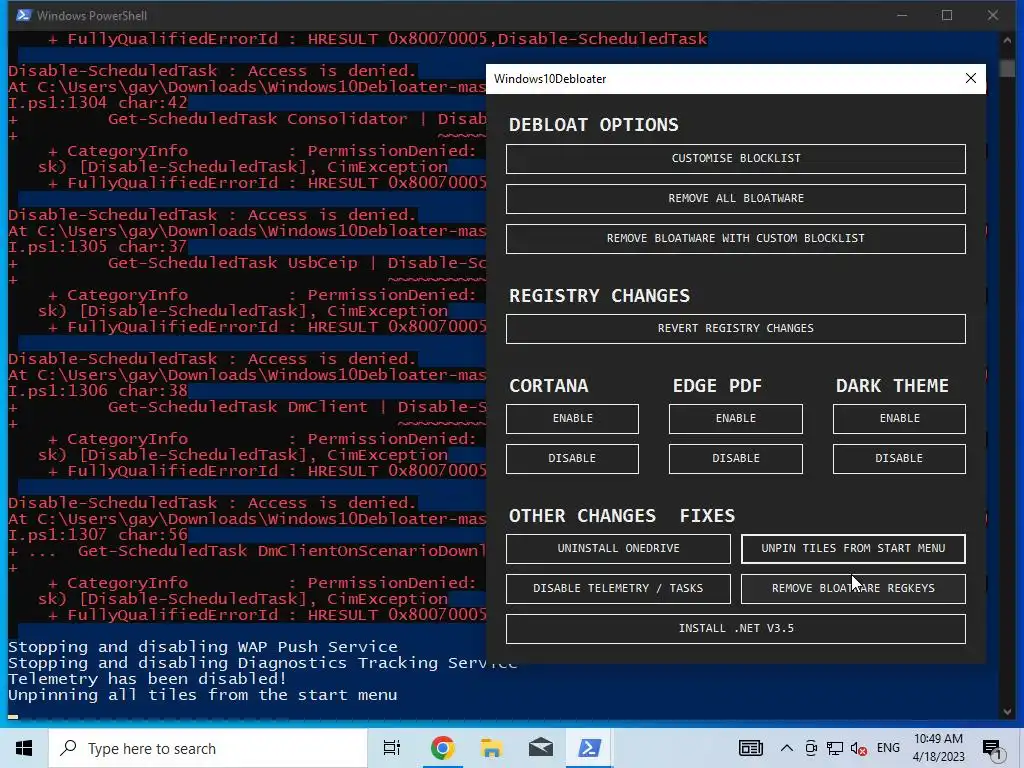1024x768 pixels.
Task: Select Remove Bloatware With Custom Blocklist
Action: coord(735,238)
